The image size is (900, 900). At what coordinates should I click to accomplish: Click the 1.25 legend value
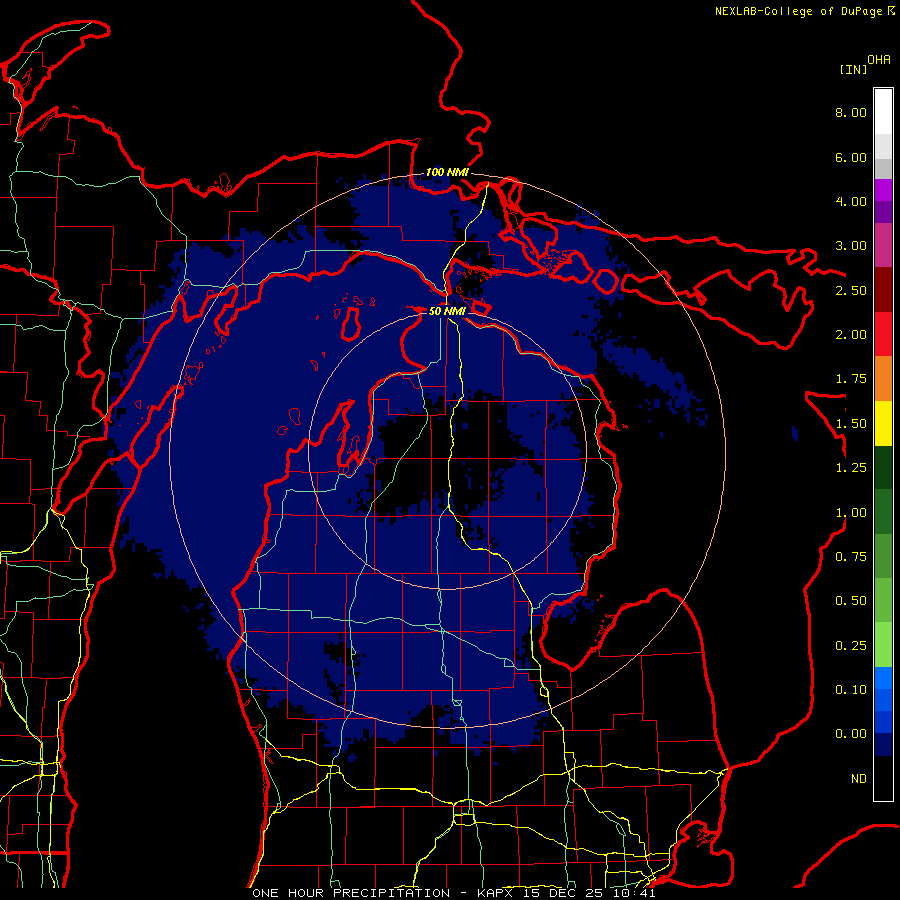pos(851,468)
